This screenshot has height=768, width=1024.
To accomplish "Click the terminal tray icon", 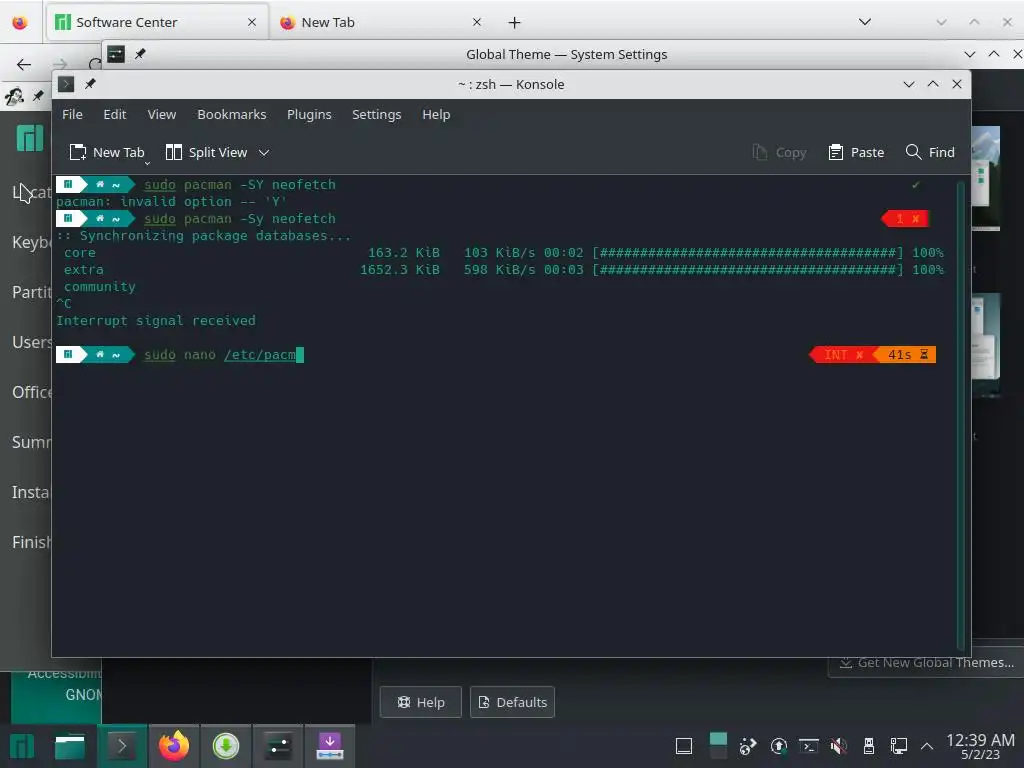I will click(x=808, y=746).
